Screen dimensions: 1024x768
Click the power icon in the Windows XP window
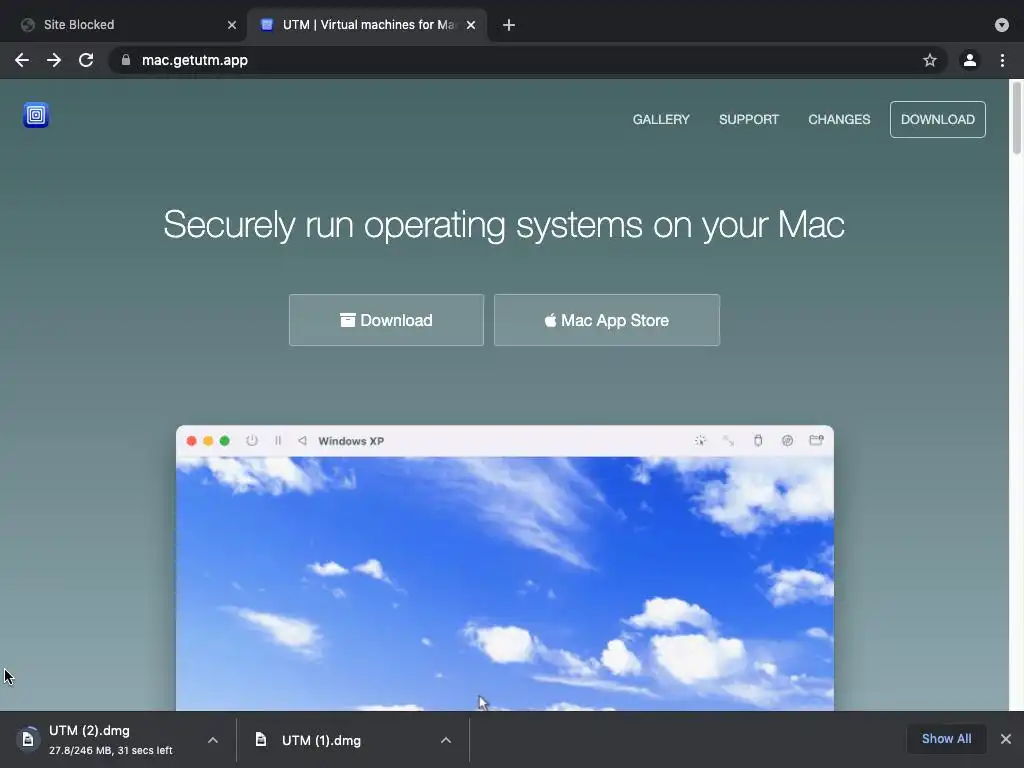251,441
